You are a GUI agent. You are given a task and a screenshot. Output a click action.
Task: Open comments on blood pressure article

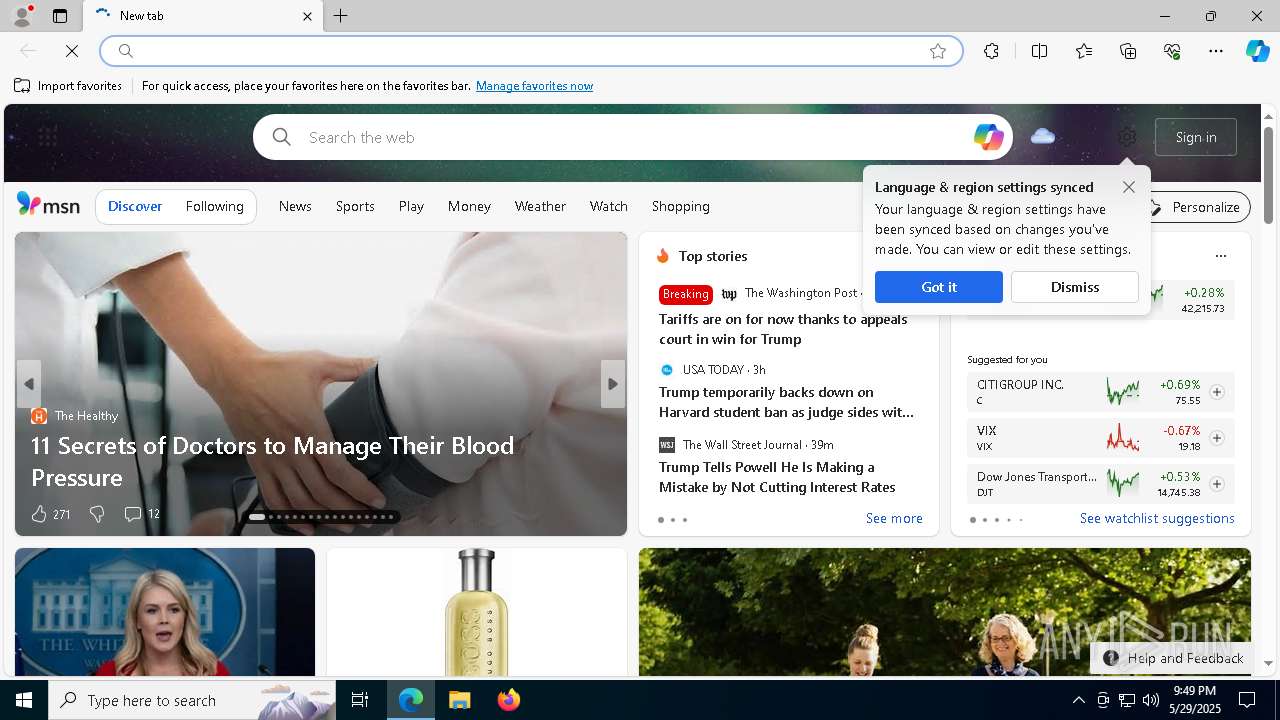point(141,514)
